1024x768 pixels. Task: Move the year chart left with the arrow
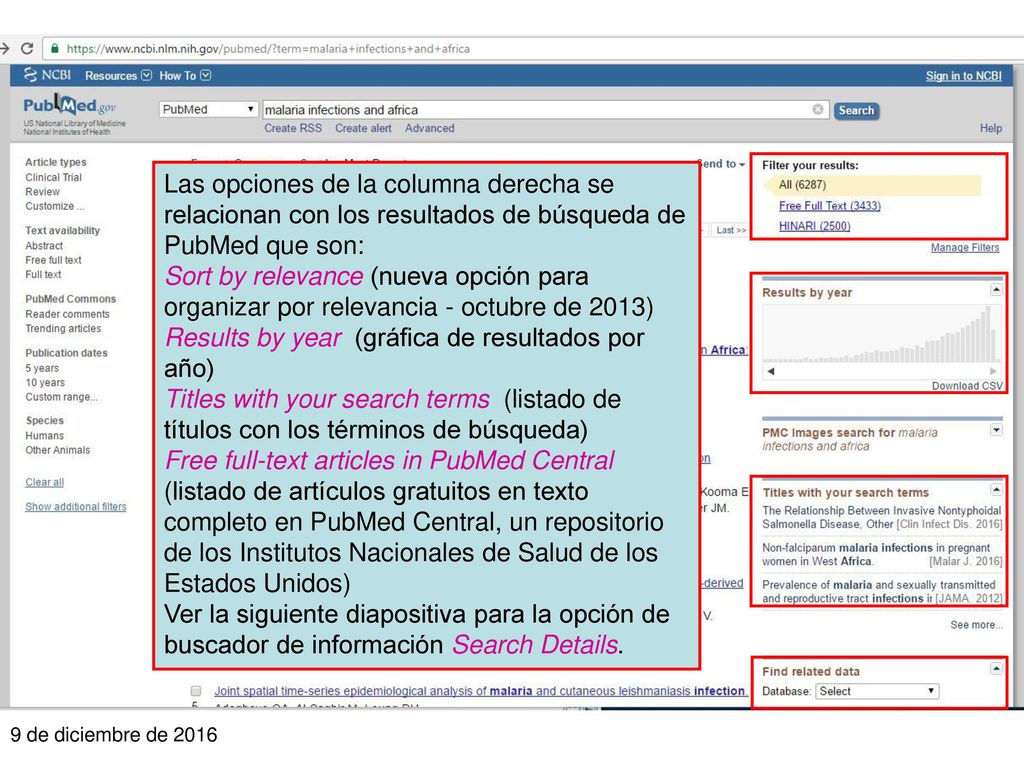click(x=771, y=371)
